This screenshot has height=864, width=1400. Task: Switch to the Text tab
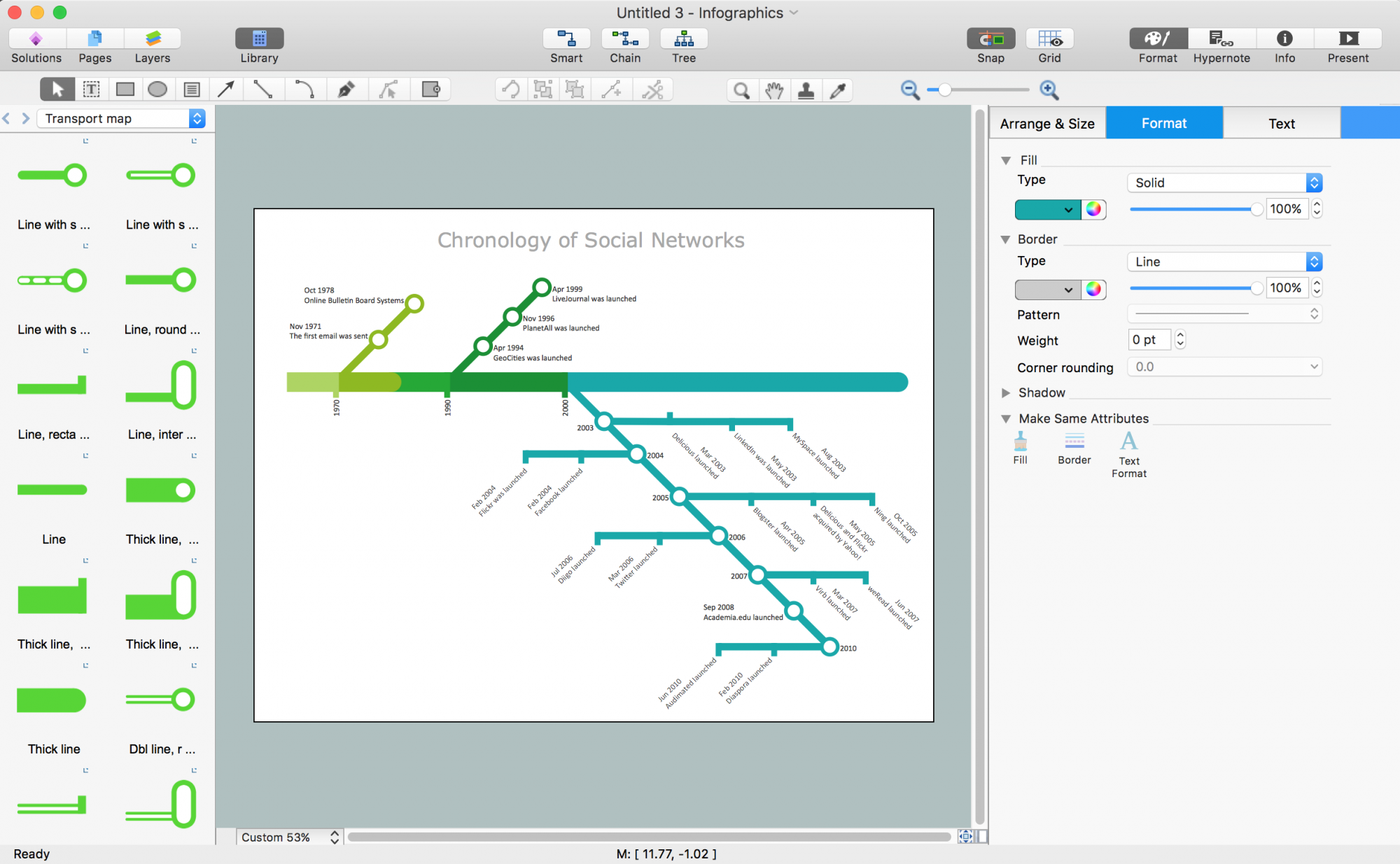click(1282, 123)
